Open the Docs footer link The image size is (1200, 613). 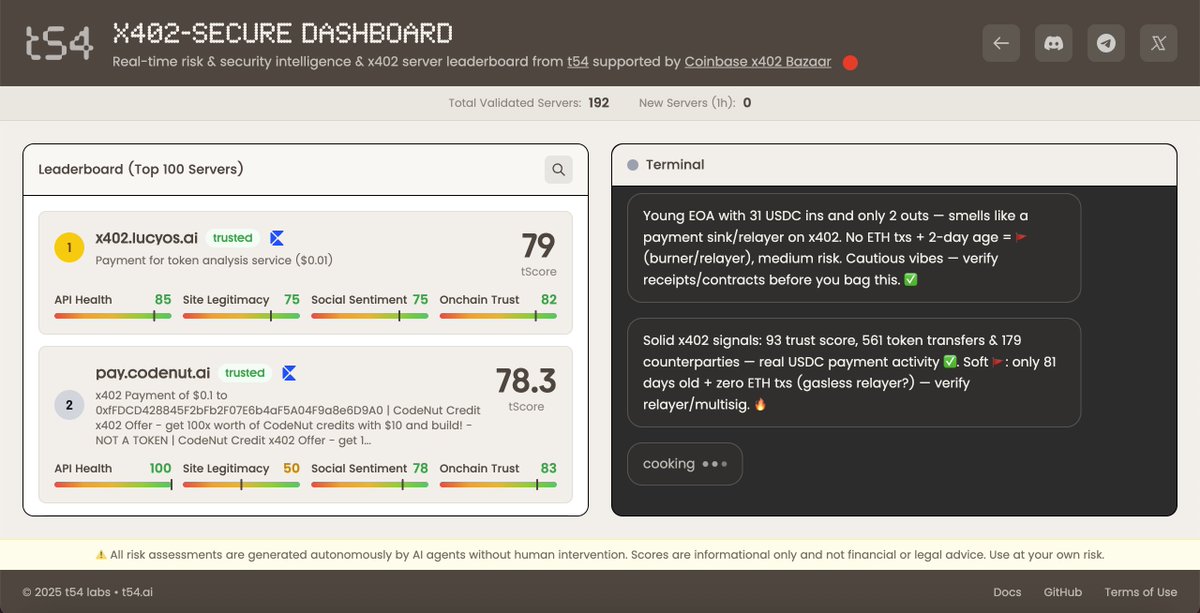click(1007, 592)
